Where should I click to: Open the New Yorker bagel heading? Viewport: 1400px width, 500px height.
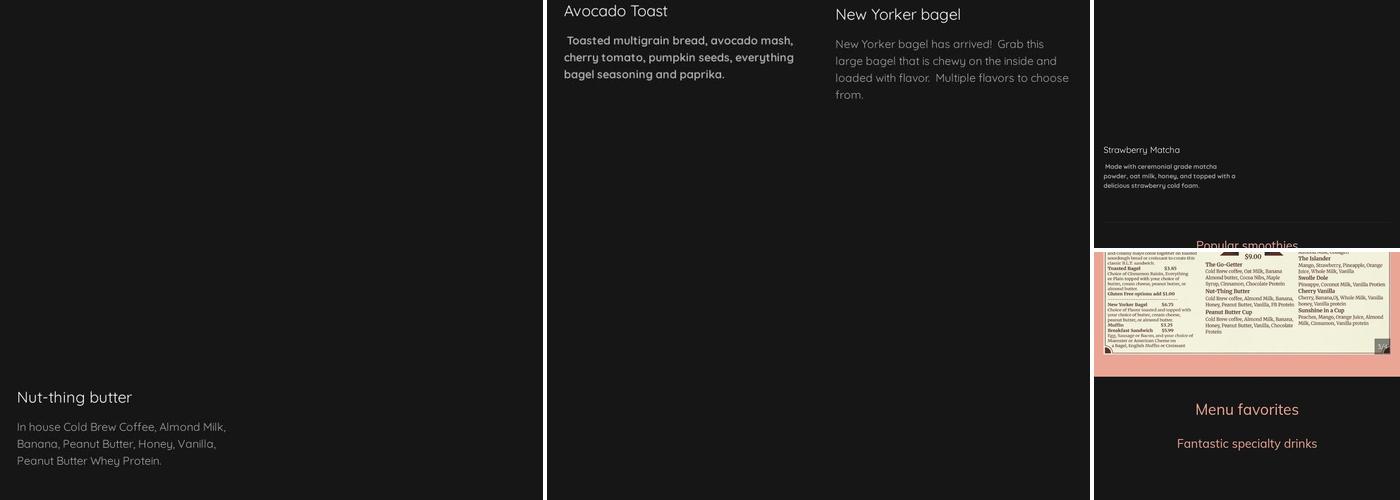coord(898,15)
